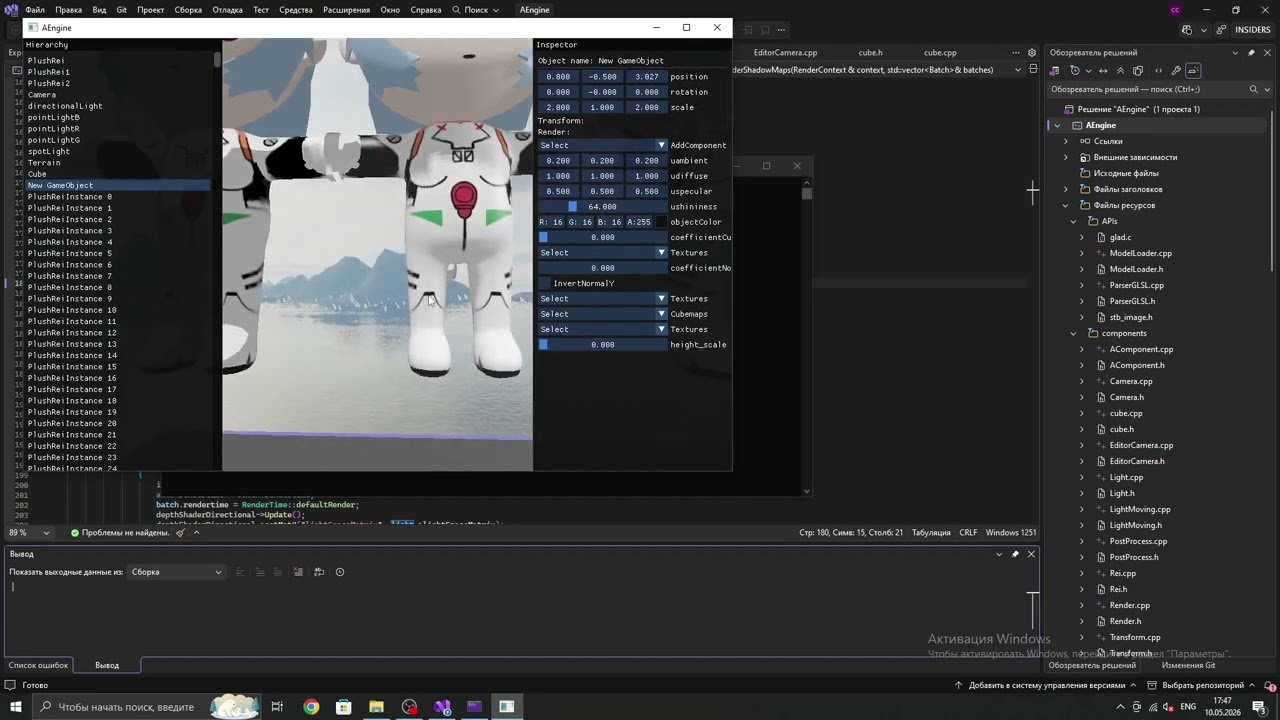This screenshot has width=1280, height=720.
Task: Collapse all items in Solution Explorer toolbar
Action: pyautogui.click(x=1120, y=71)
